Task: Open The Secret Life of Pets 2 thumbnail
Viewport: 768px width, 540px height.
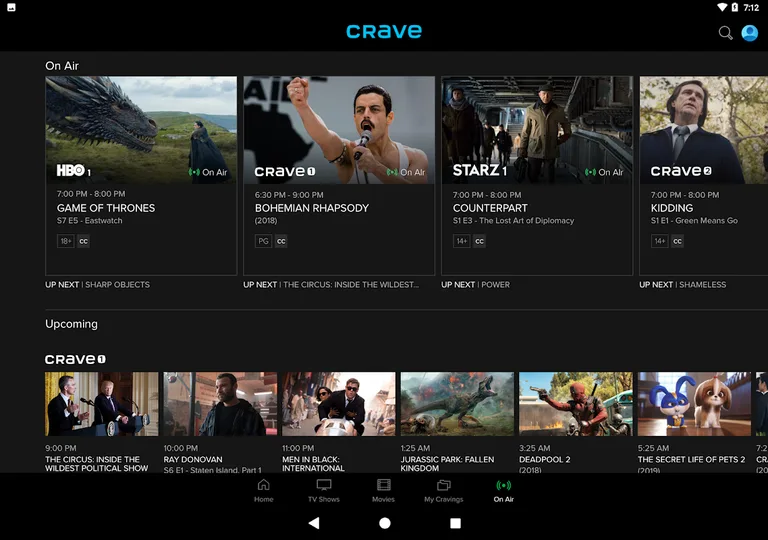Action: coord(695,404)
